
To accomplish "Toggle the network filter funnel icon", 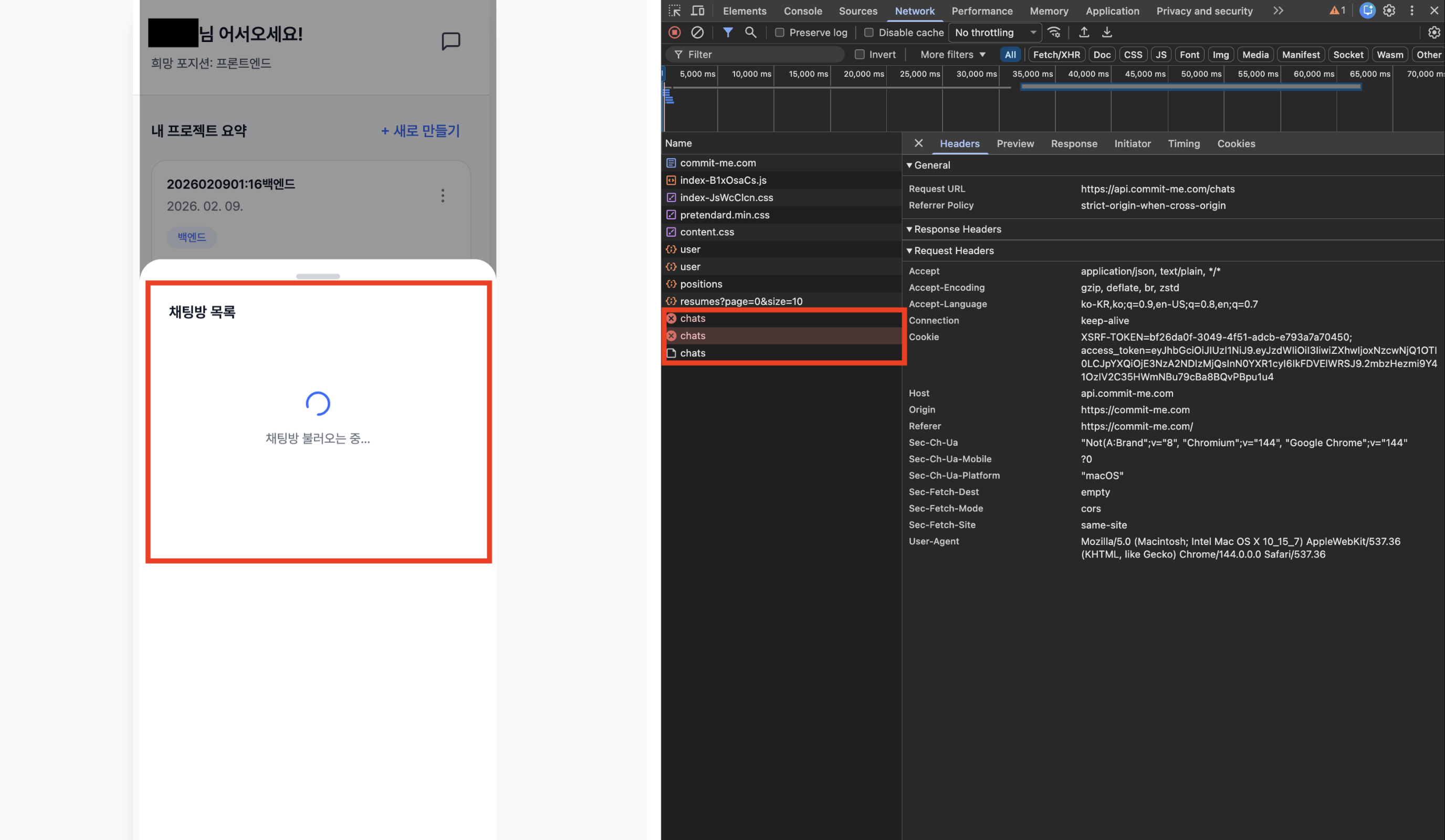I will (x=728, y=33).
